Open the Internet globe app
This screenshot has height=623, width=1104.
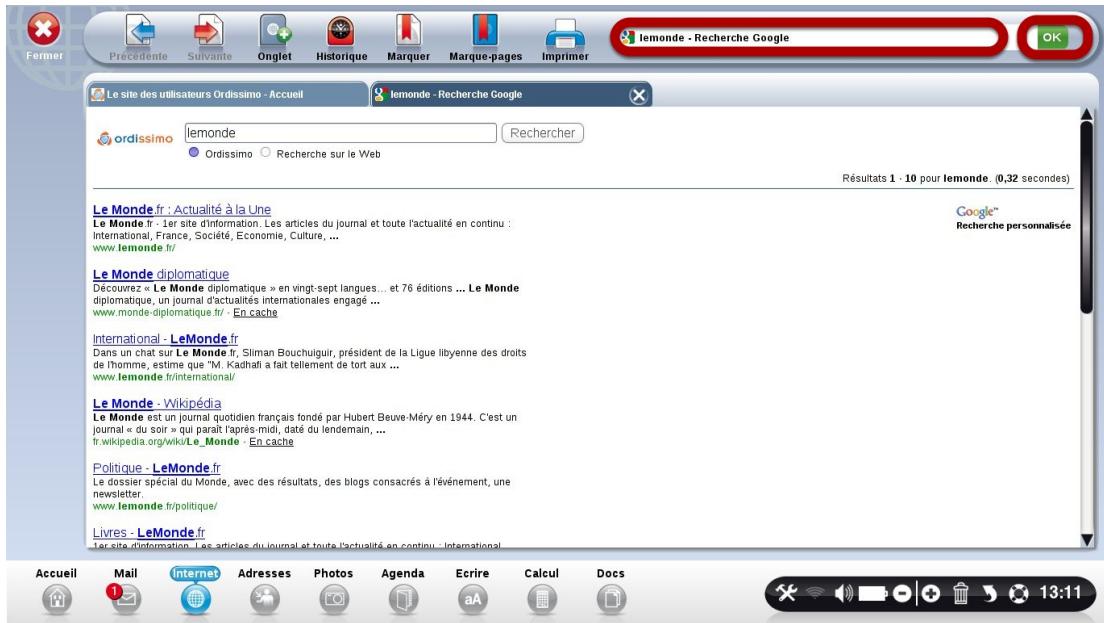(x=195, y=598)
